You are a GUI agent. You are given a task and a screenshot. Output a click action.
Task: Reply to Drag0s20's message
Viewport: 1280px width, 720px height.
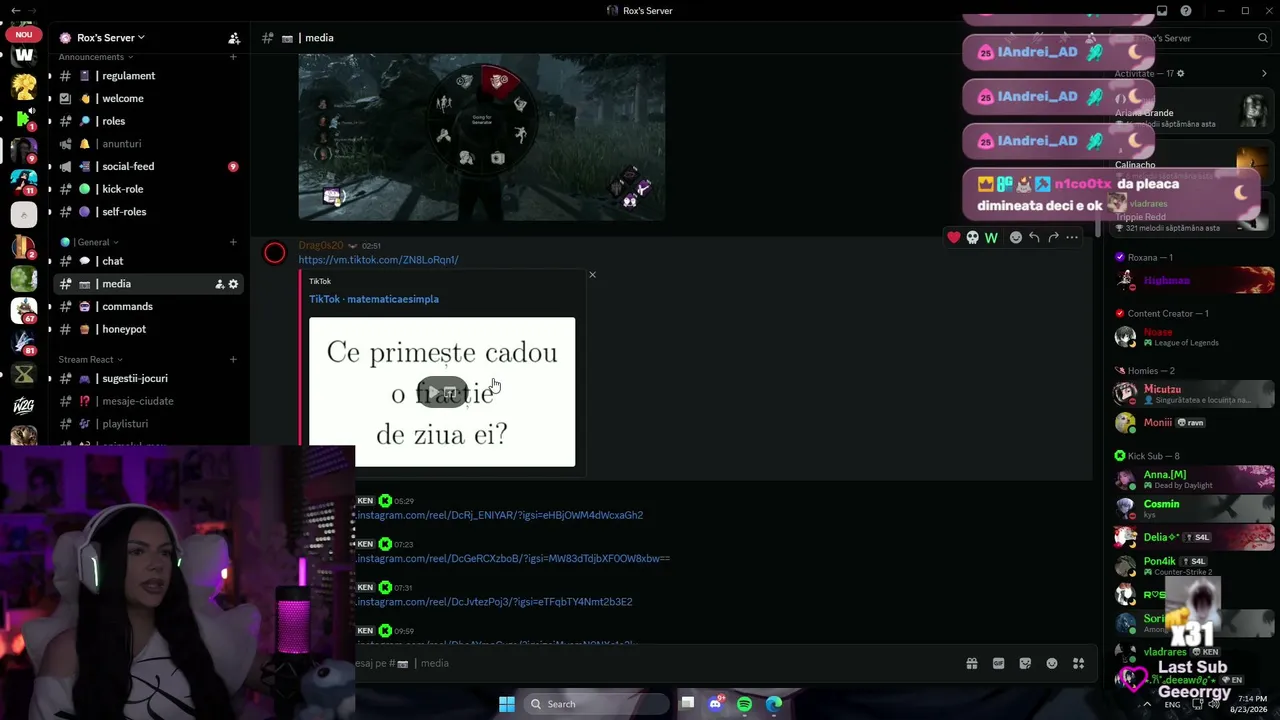pos(1034,238)
